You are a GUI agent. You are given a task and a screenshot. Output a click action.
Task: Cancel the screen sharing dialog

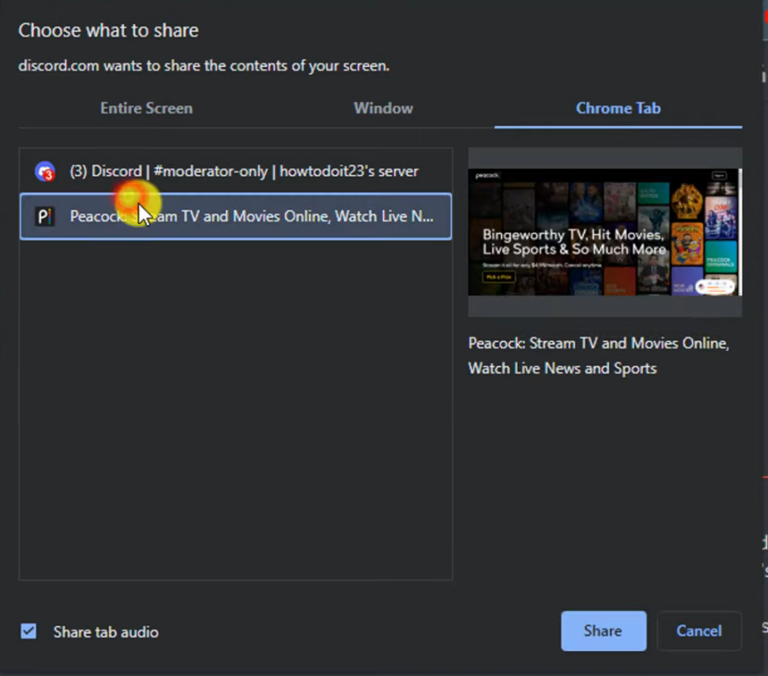[698, 631]
